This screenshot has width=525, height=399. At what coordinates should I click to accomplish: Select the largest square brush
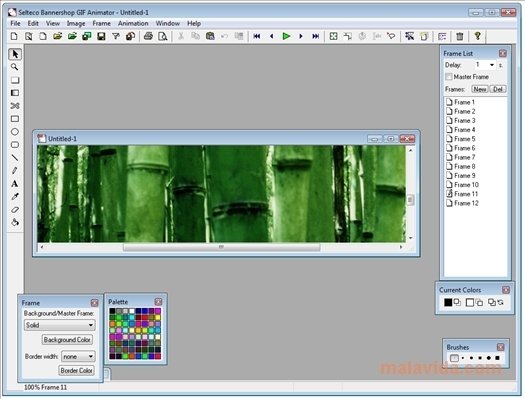point(498,358)
